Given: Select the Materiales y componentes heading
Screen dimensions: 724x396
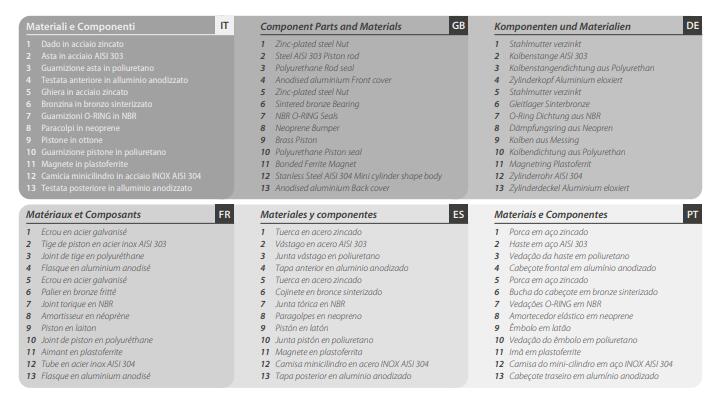Looking at the screenshot, I should [318, 215].
